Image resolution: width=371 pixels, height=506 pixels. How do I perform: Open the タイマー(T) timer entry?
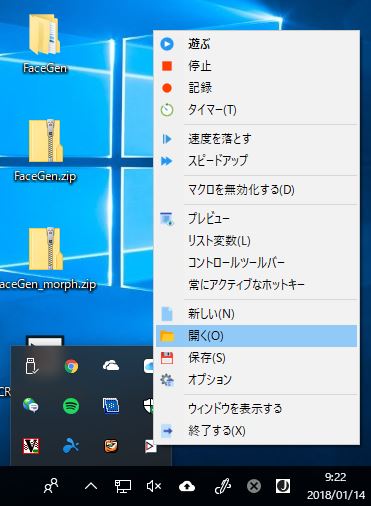click(256, 110)
